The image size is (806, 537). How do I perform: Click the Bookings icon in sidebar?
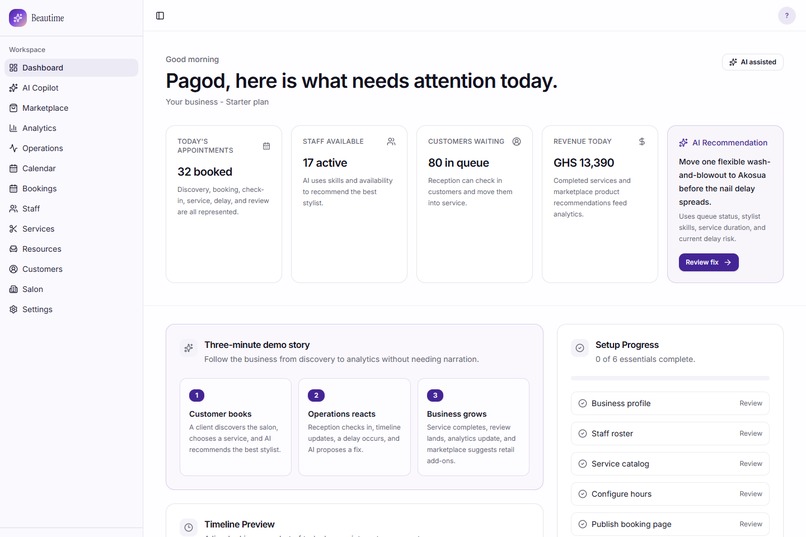pos(13,189)
